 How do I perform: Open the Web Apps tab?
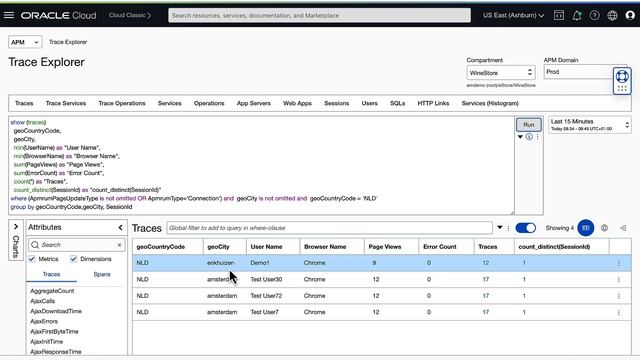297,103
